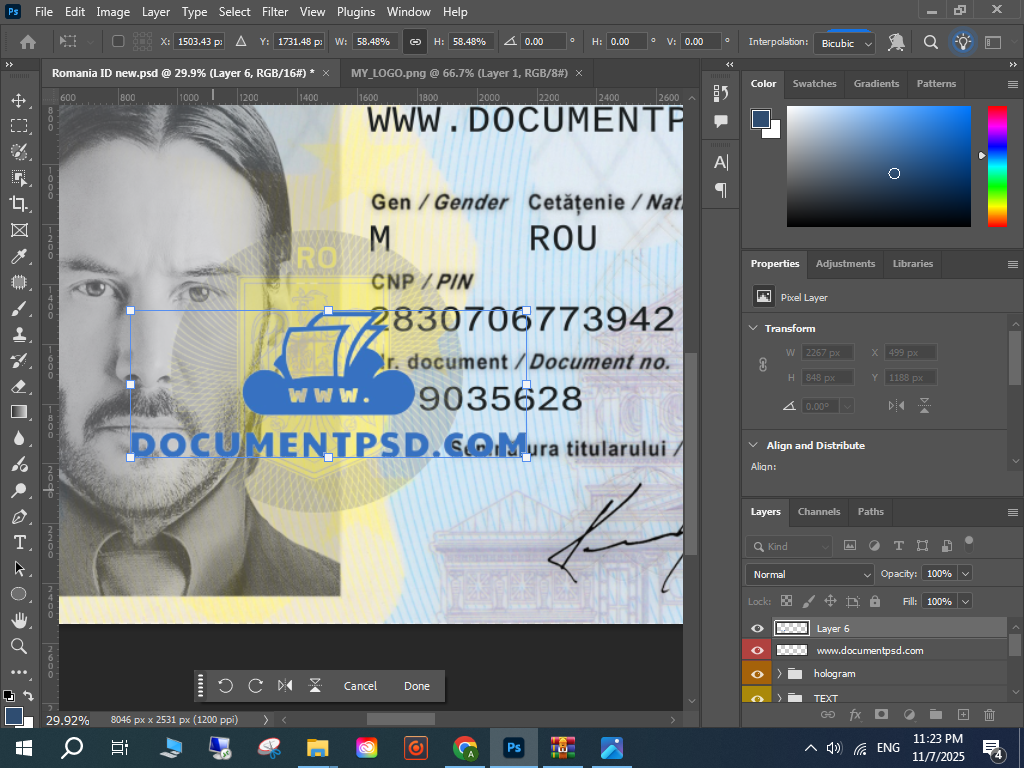Select the Crop tool
The width and height of the screenshot is (1024, 768).
point(19,204)
